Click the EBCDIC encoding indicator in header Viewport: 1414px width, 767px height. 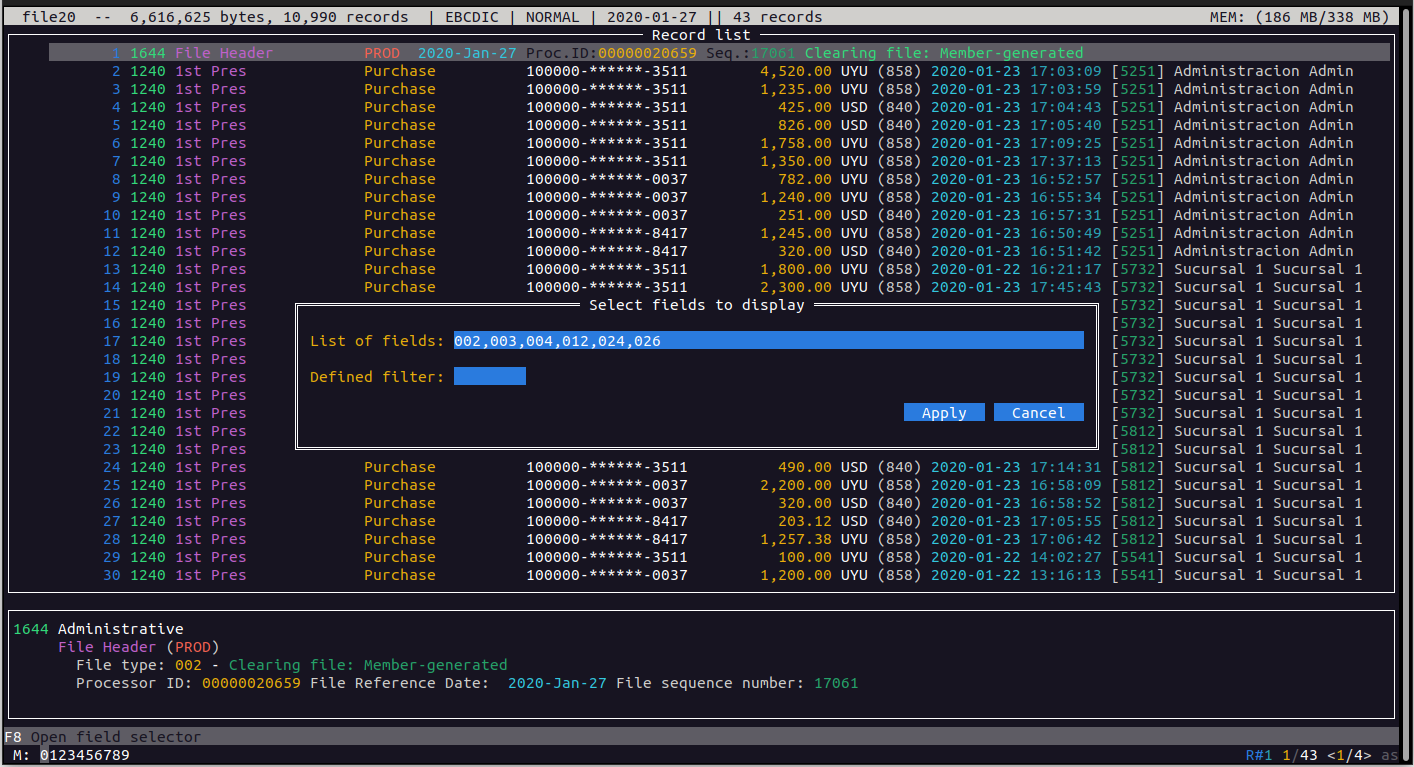(x=471, y=17)
